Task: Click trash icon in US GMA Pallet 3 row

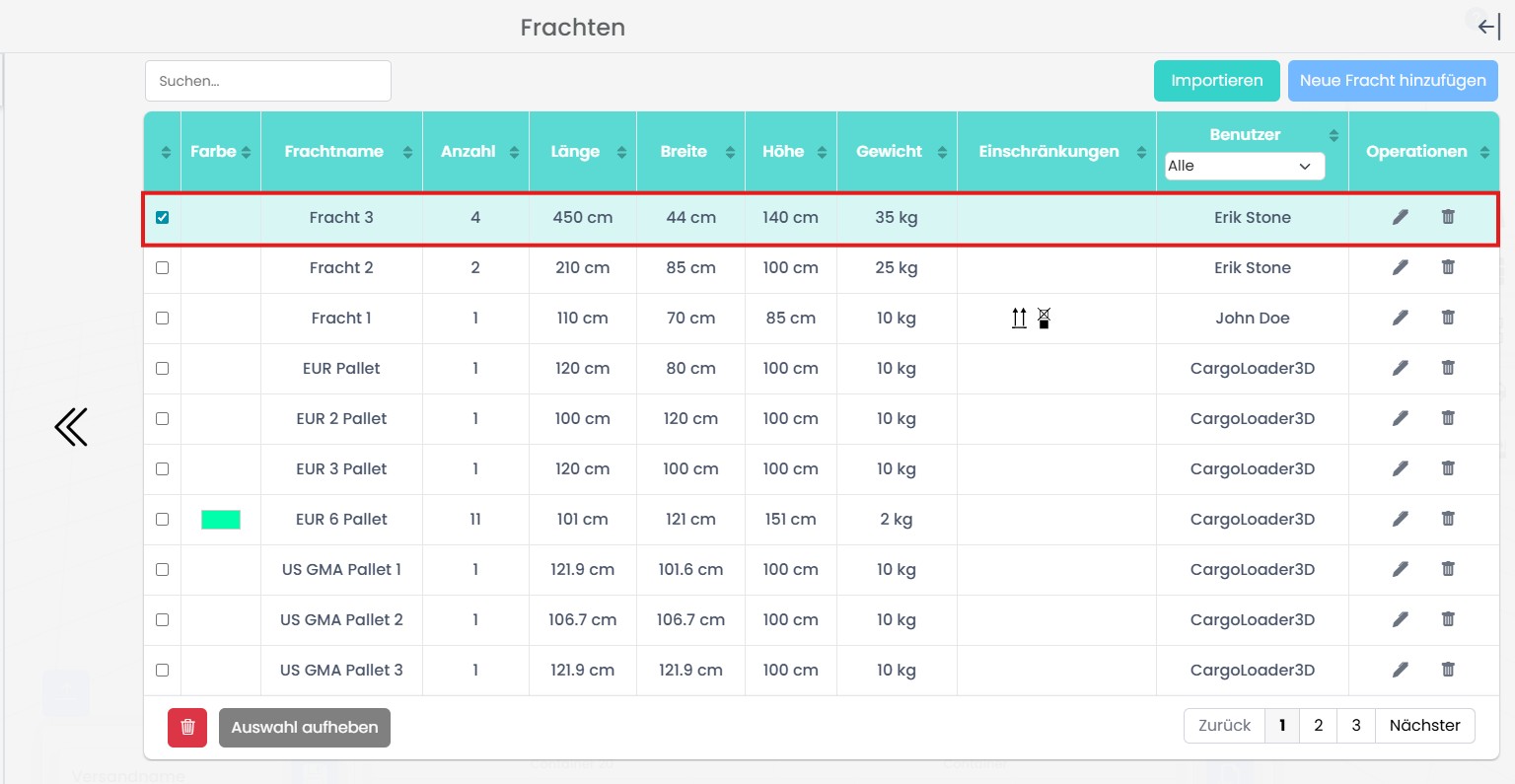Action: click(x=1448, y=670)
